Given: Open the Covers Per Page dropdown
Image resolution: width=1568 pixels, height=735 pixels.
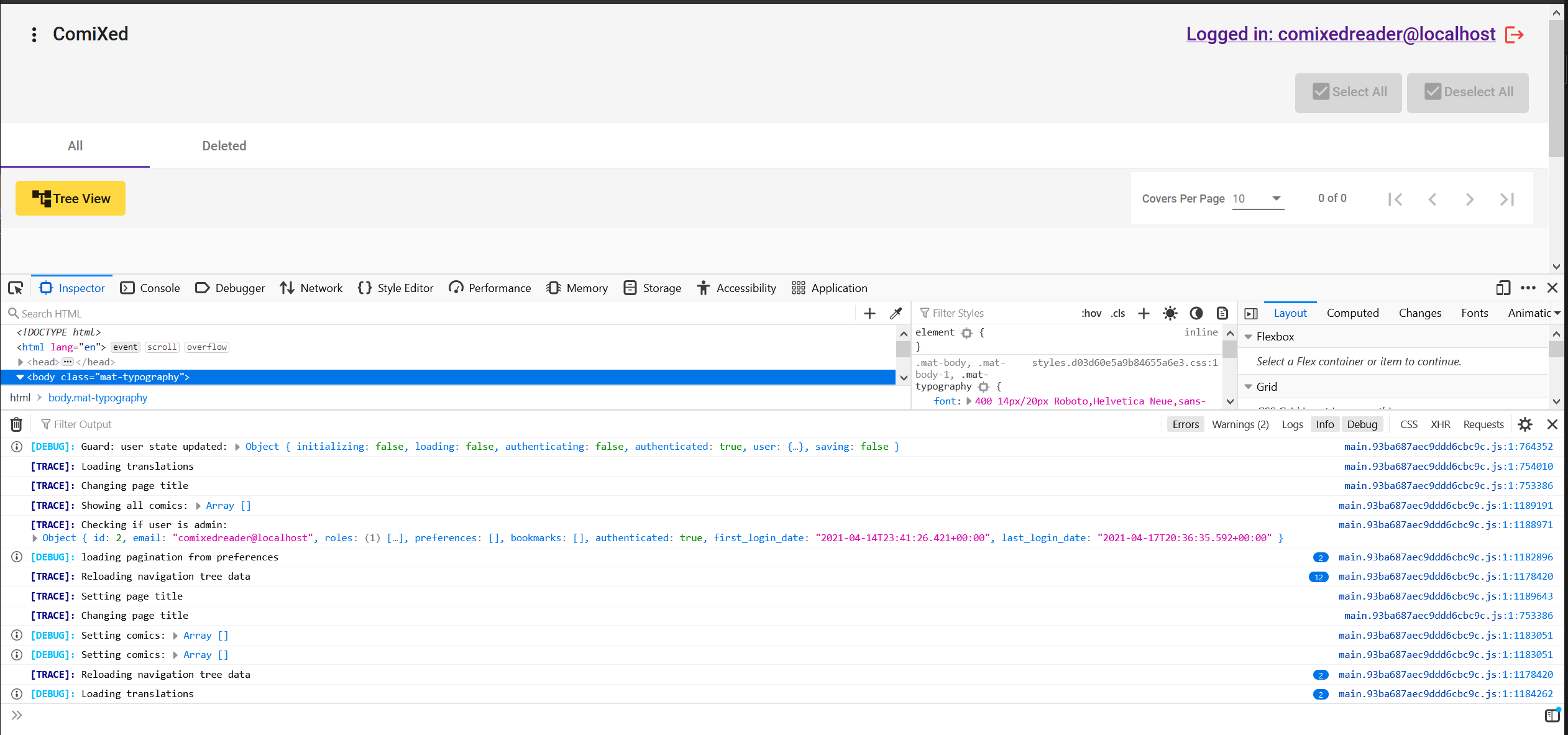Looking at the screenshot, I should (x=1259, y=198).
